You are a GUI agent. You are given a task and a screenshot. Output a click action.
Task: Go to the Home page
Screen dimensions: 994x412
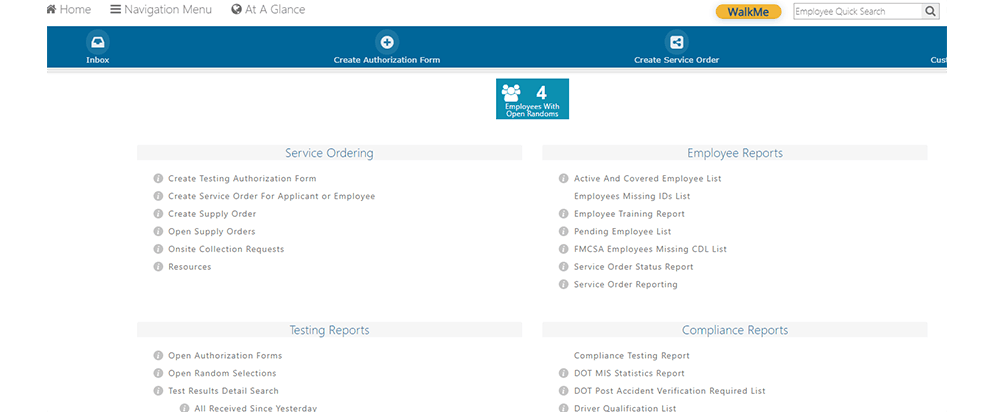(68, 10)
